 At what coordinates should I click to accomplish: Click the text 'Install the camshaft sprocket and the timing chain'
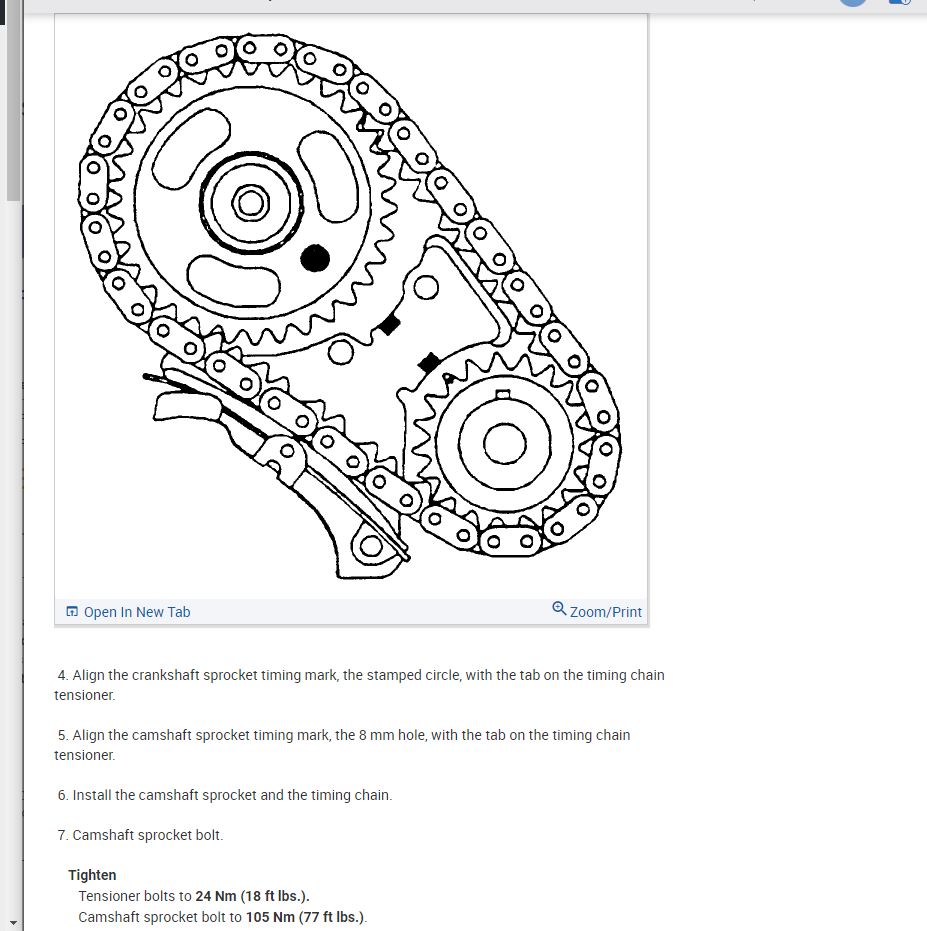coord(231,795)
